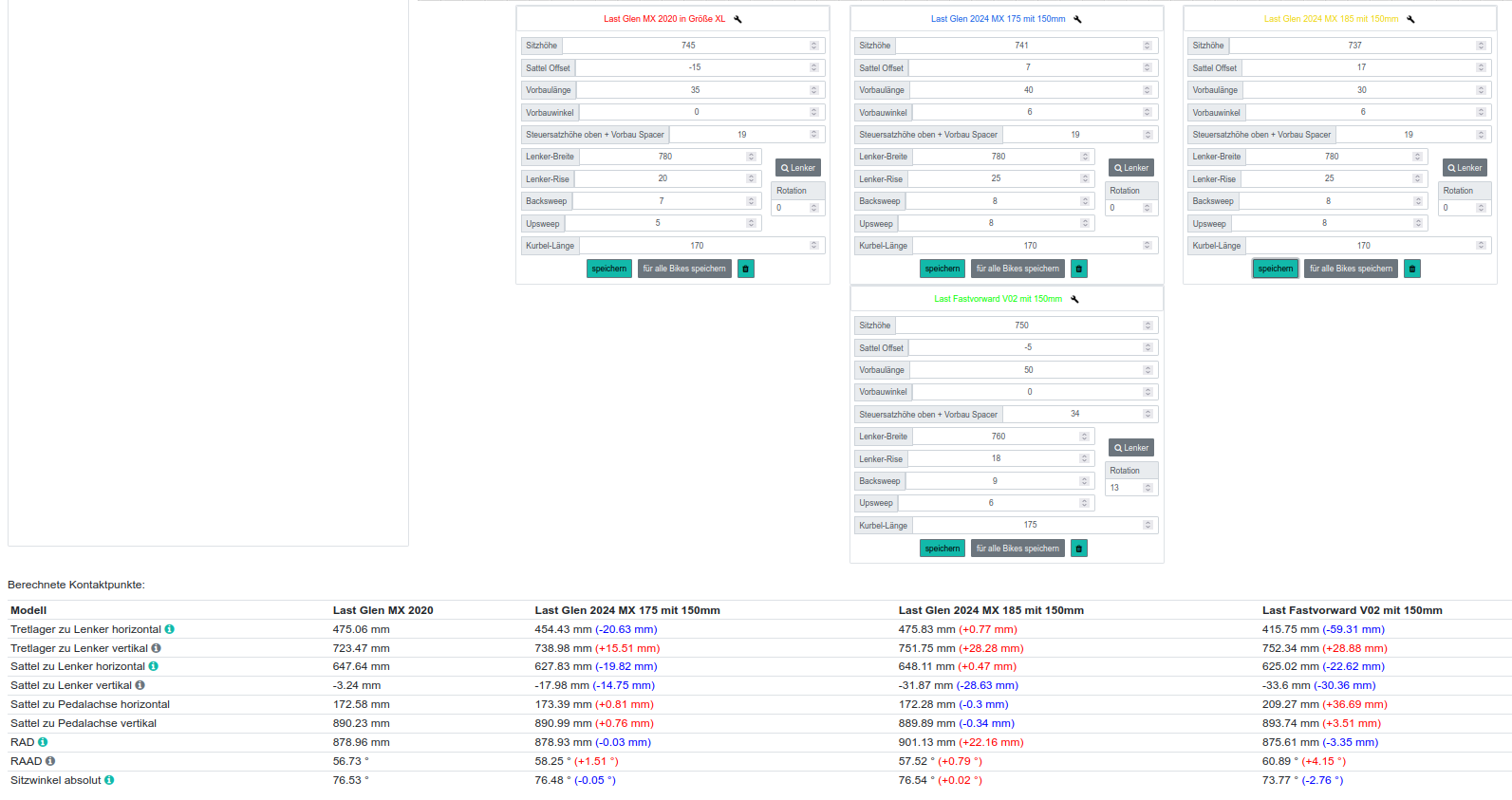Screen dimensions: 1512x800
Task: Click 'für alle Bikes speichern' in Fastvorward card
Action: click(x=1017, y=549)
